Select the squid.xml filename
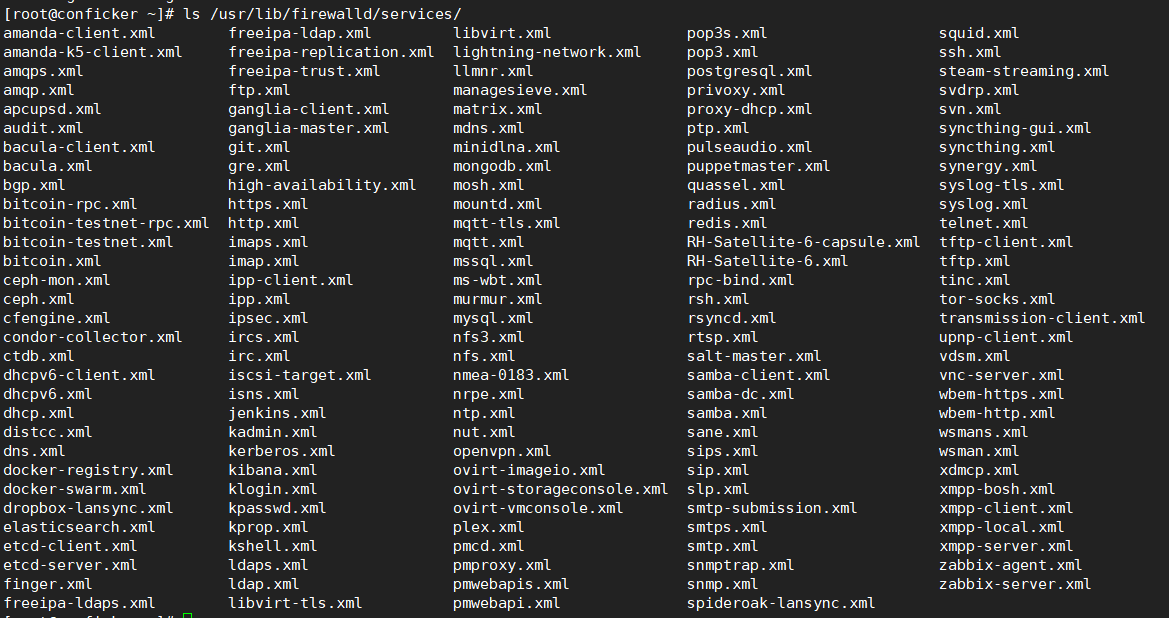The width and height of the screenshot is (1169, 618). pos(979,33)
